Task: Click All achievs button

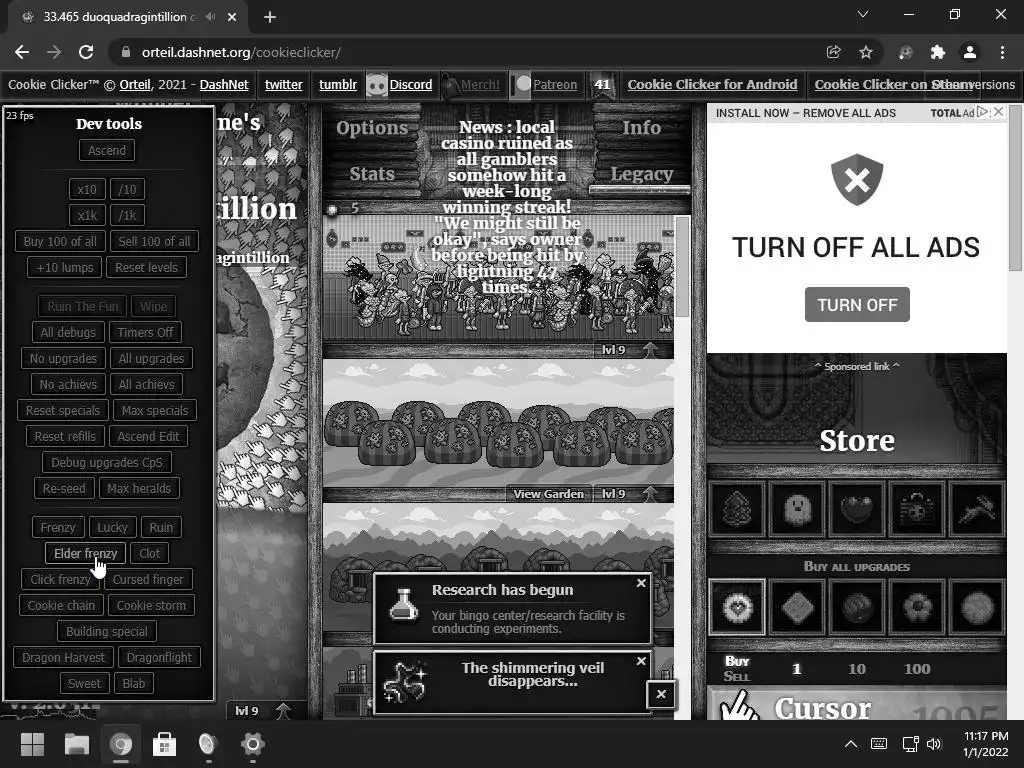Action: tap(146, 385)
